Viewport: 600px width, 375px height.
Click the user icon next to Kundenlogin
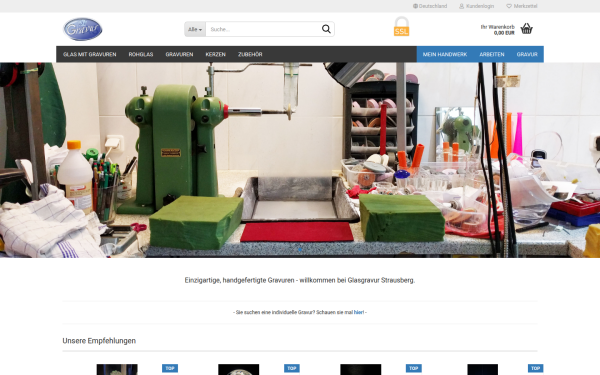[461, 6]
